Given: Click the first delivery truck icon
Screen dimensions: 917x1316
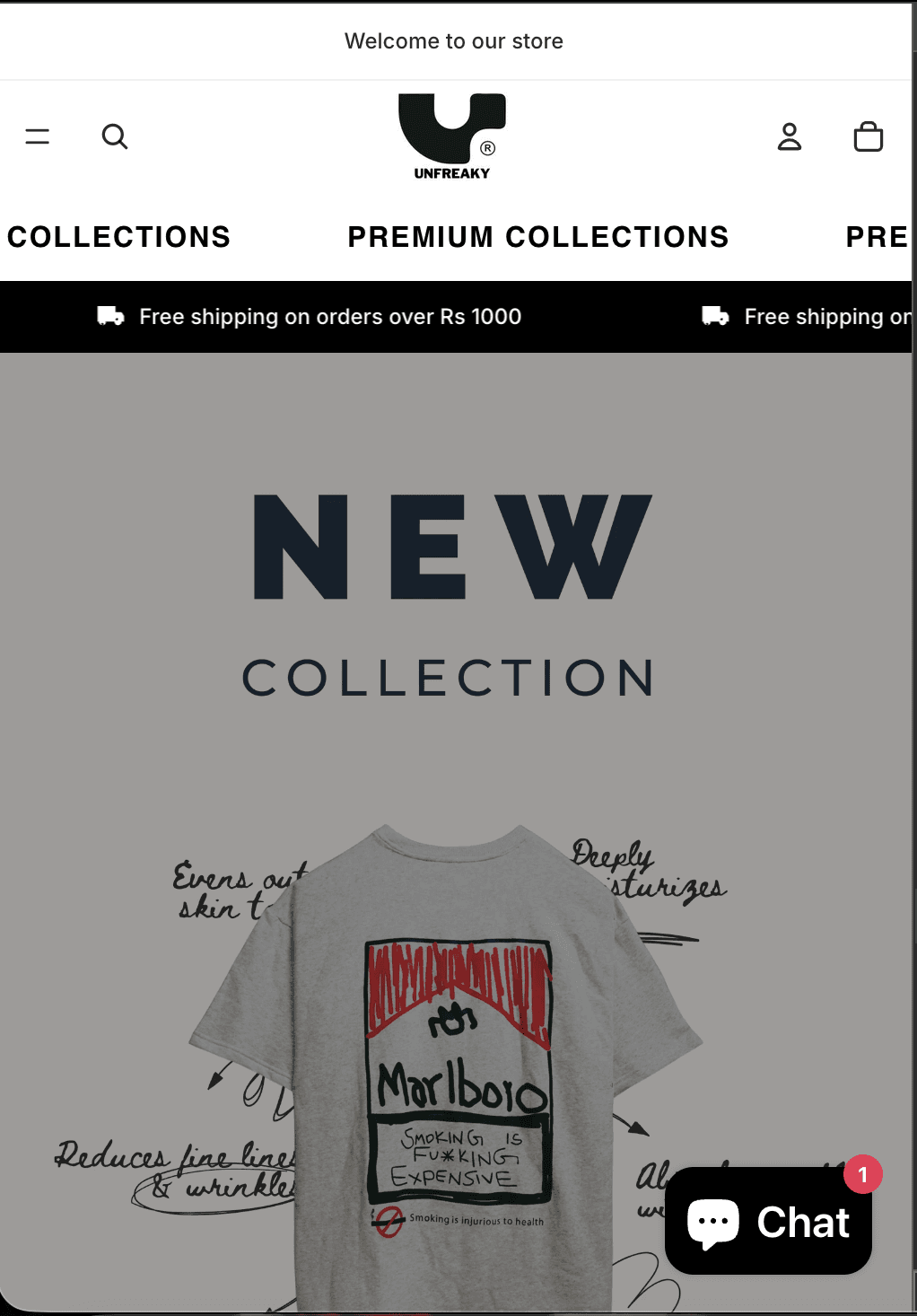Looking at the screenshot, I should (110, 316).
